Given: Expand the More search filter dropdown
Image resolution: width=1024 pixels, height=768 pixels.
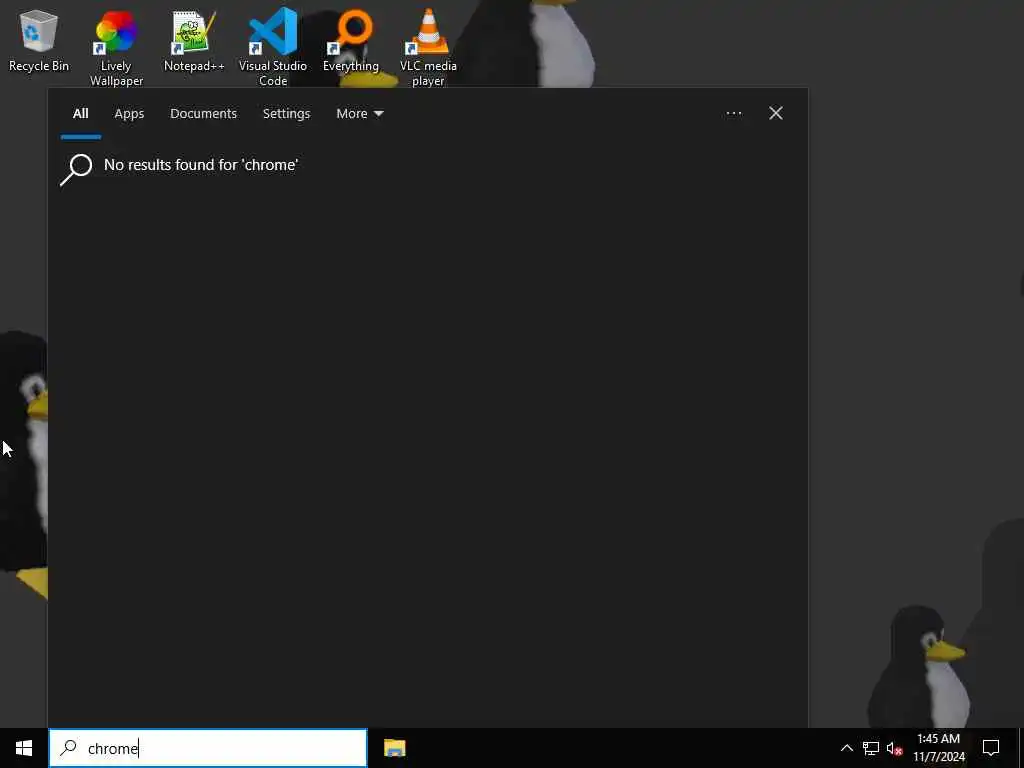Looking at the screenshot, I should 360,114.
